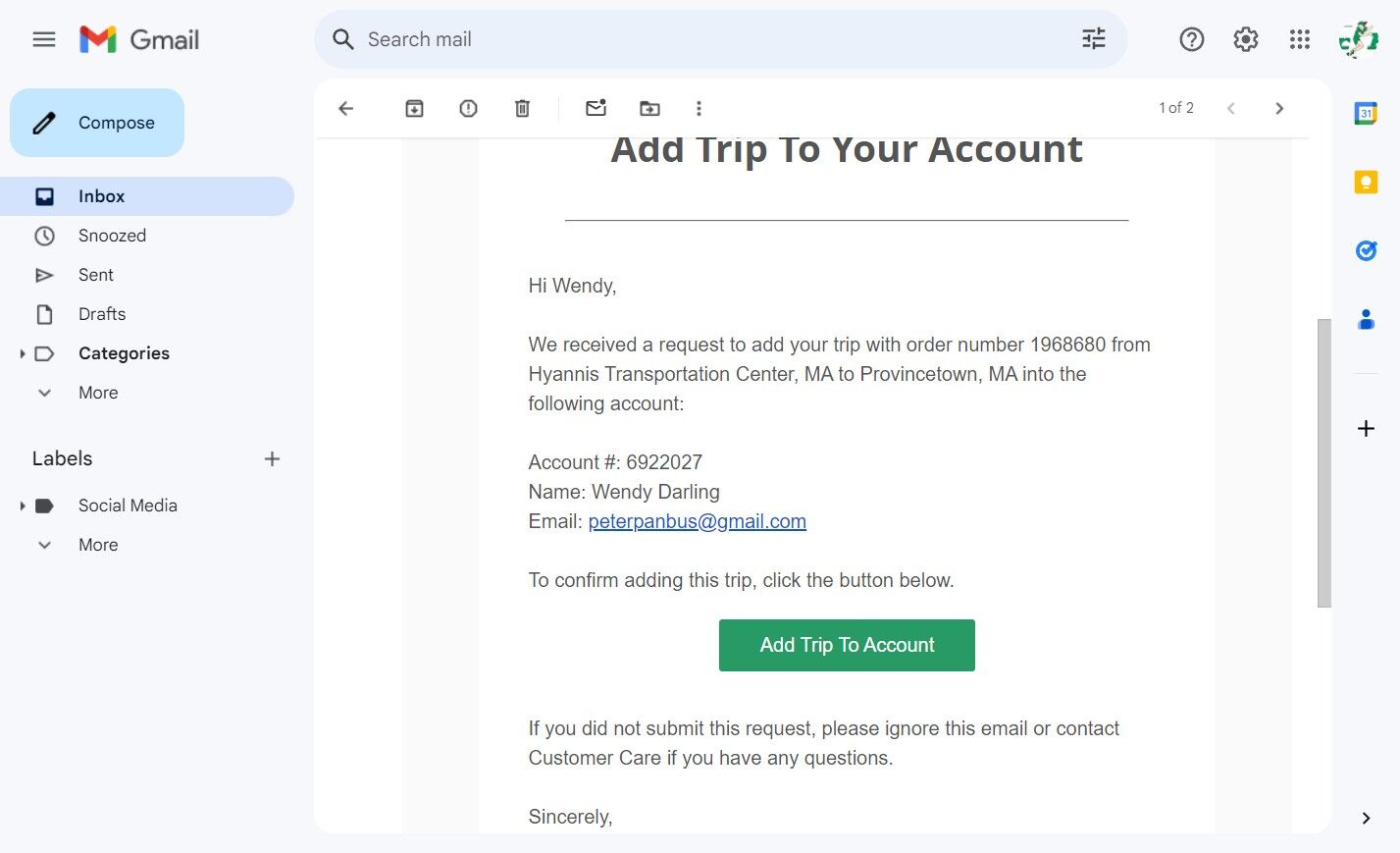
Task: Expand the Social Media label
Action: (23, 506)
